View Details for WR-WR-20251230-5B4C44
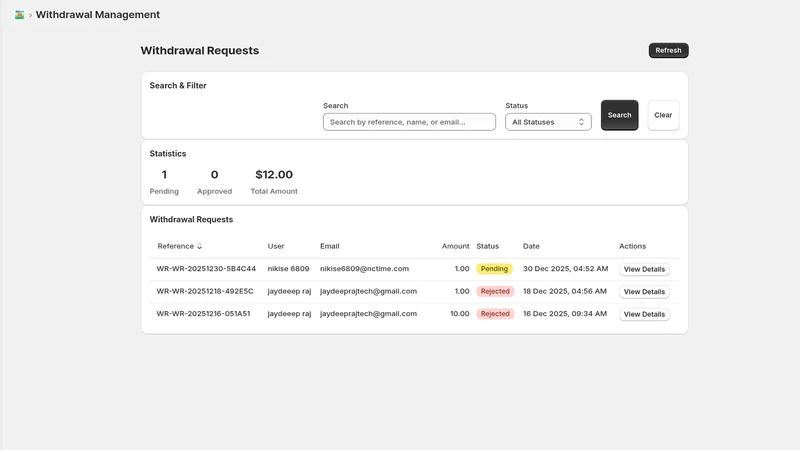The image size is (800, 450). 644,269
